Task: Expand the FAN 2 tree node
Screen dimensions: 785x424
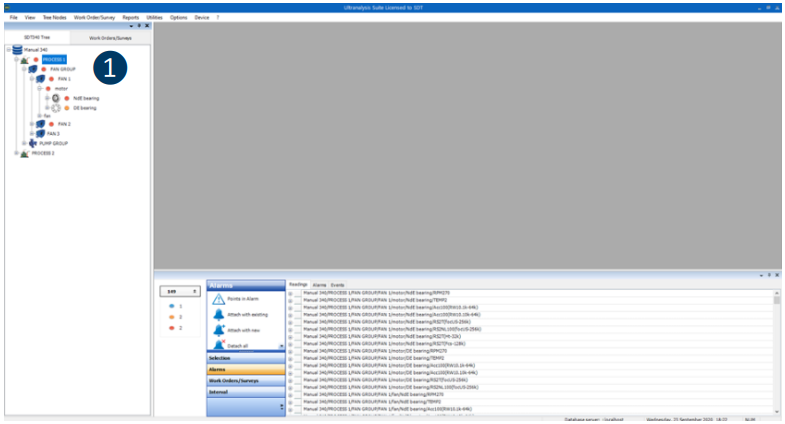Action: [31, 124]
